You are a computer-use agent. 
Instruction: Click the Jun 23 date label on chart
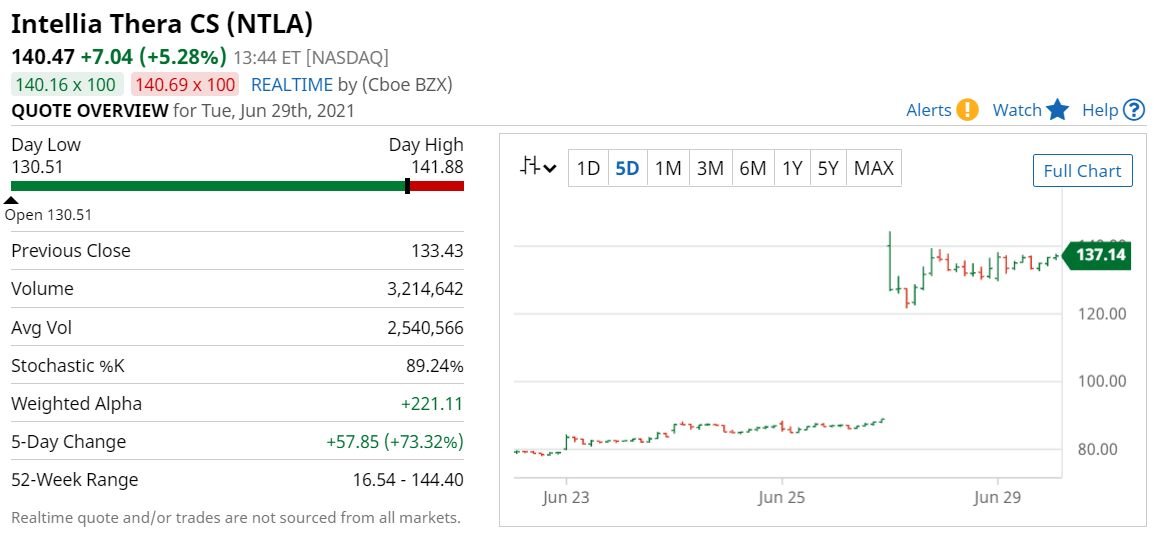(566, 498)
